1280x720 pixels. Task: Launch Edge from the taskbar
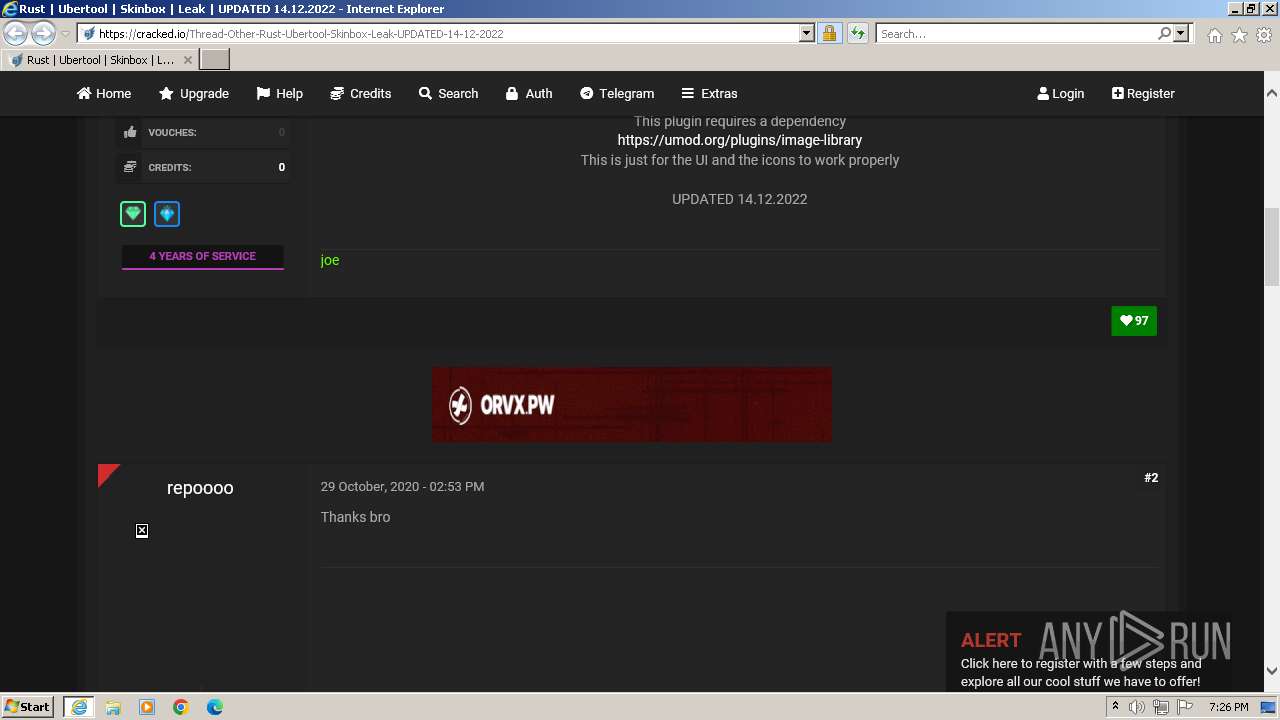tap(215, 707)
